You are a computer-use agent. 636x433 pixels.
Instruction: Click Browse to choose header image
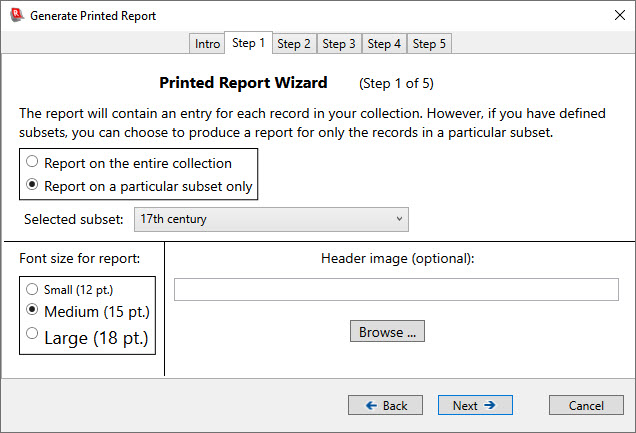387,331
